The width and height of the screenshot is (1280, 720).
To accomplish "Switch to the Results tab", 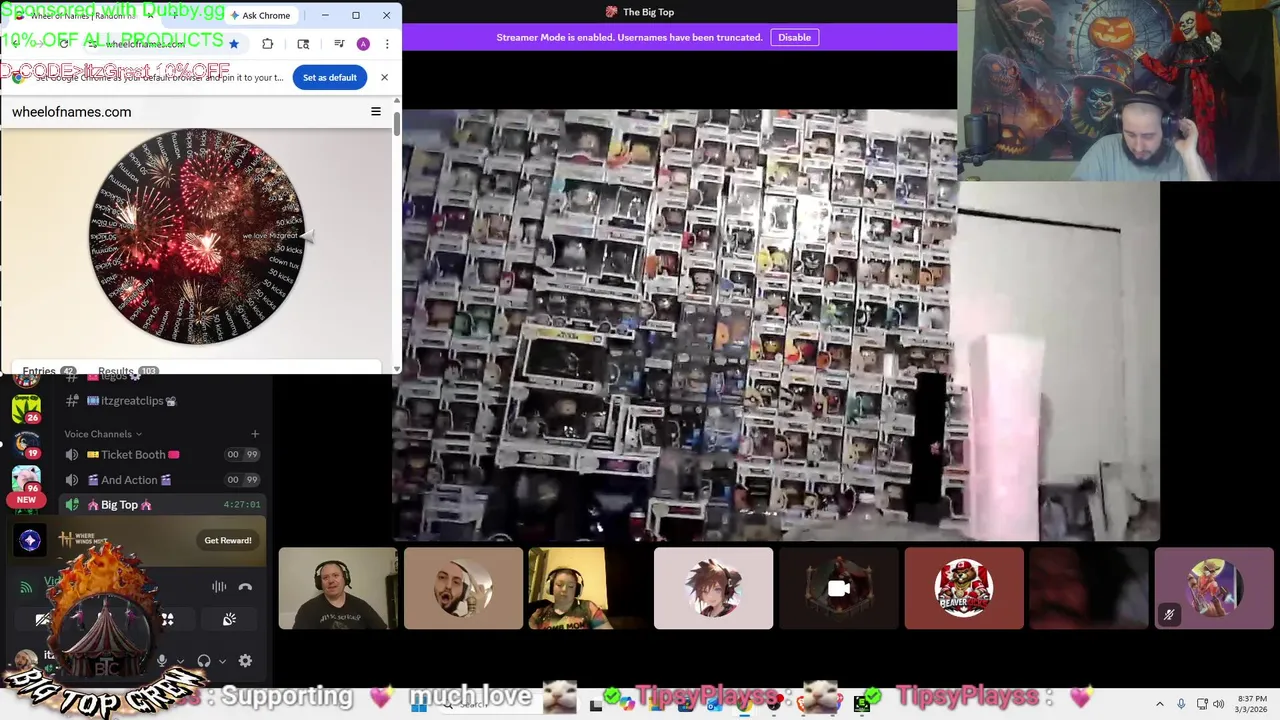I will (x=128, y=371).
